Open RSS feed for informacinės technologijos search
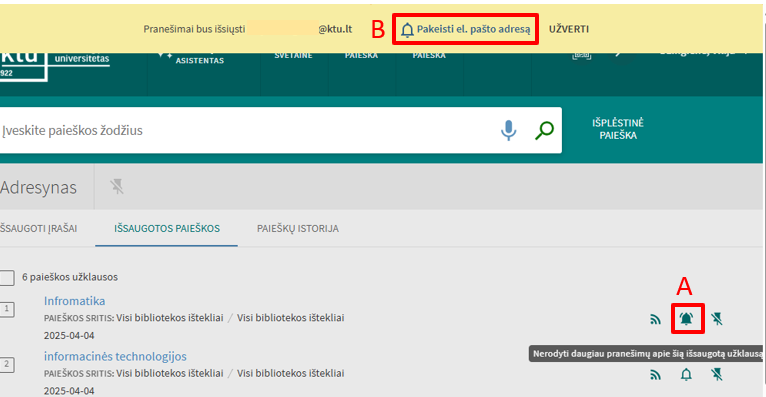This screenshot has width=766, height=397. click(x=655, y=375)
